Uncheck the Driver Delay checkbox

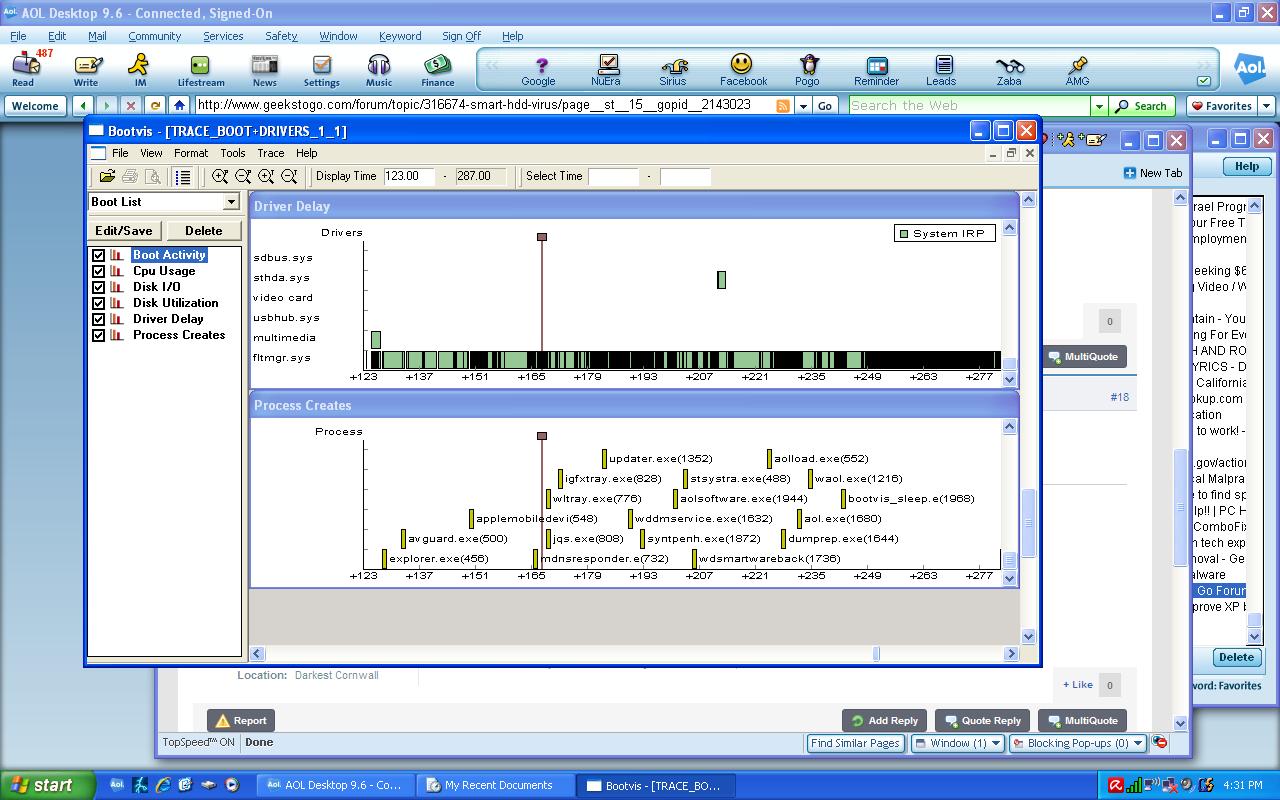pos(98,319)
